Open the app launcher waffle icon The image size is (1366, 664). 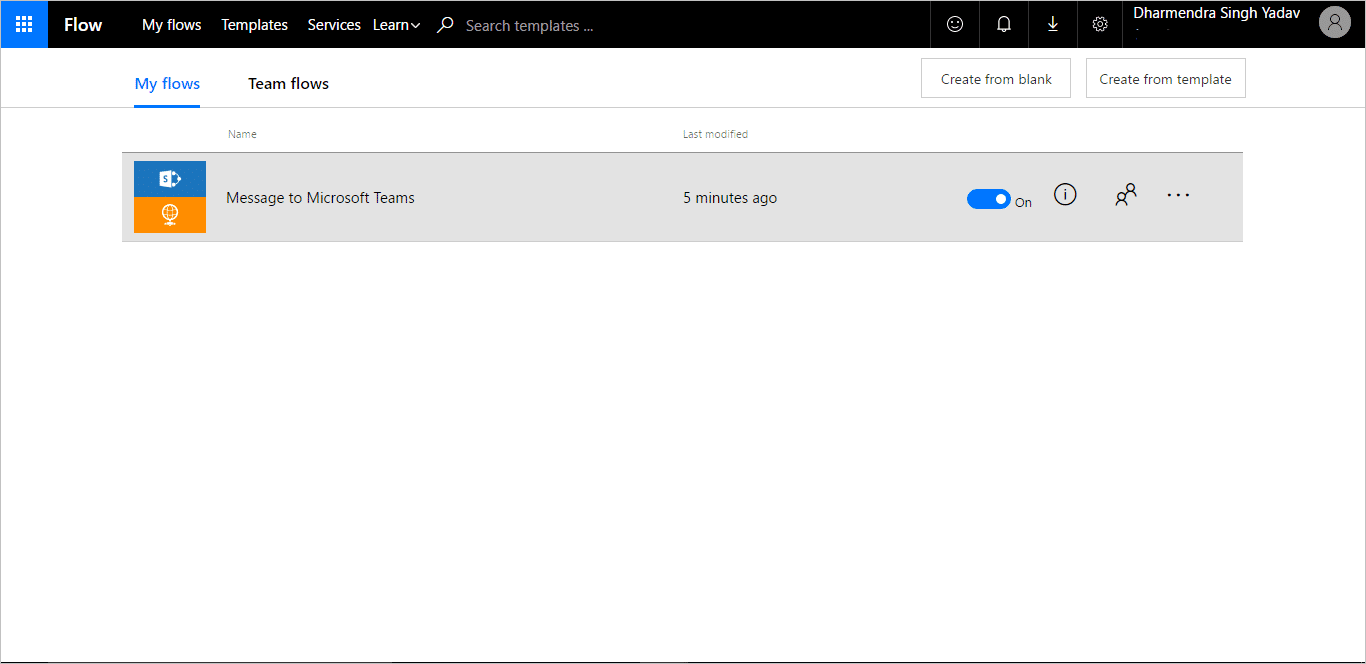point(24,24)
